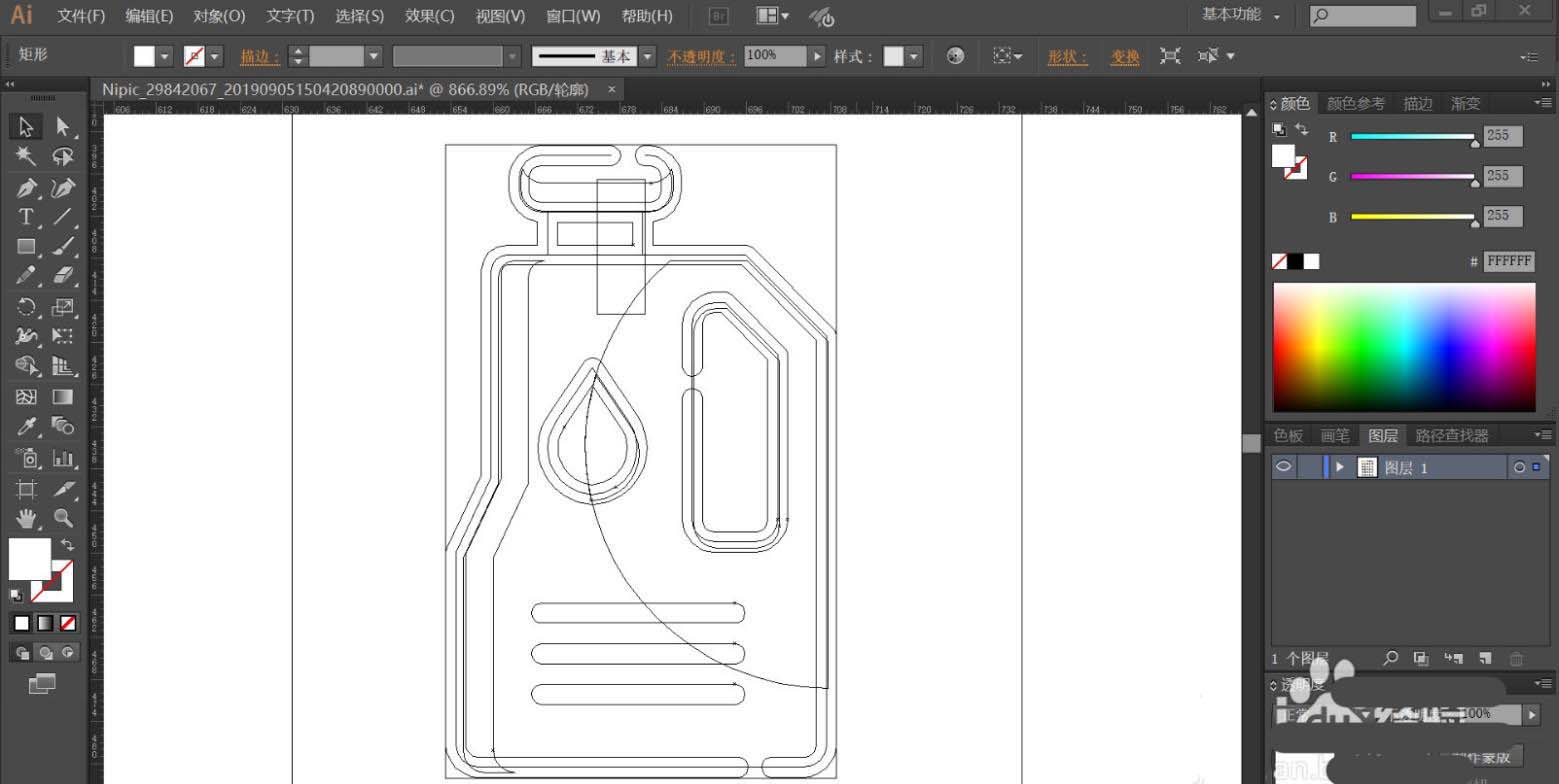Viewport: 1559px width, 784px height.
Task: Open the 基本 brush definition dropdown
Action: coord(648,56)
